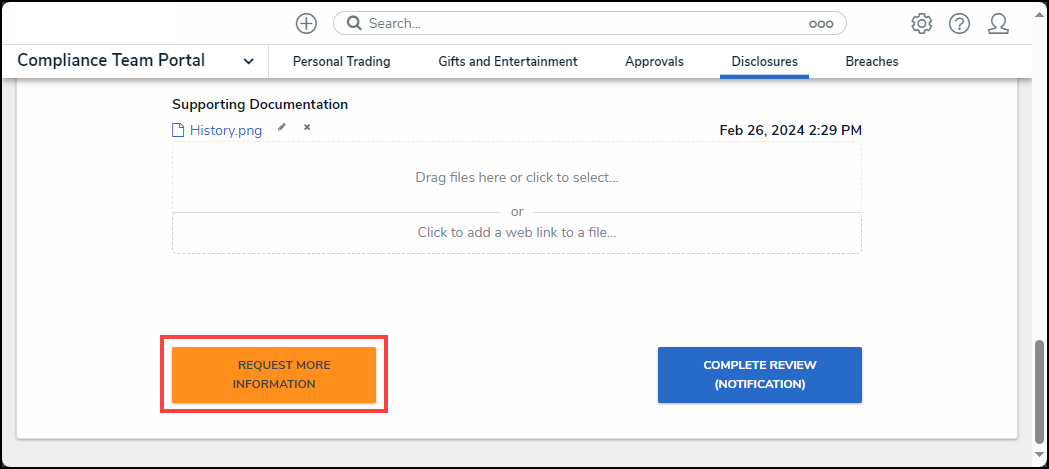This screenshot has height=469, width=1049.
Task: Select the Disclosures tab
Action: [x=764, y=61]
